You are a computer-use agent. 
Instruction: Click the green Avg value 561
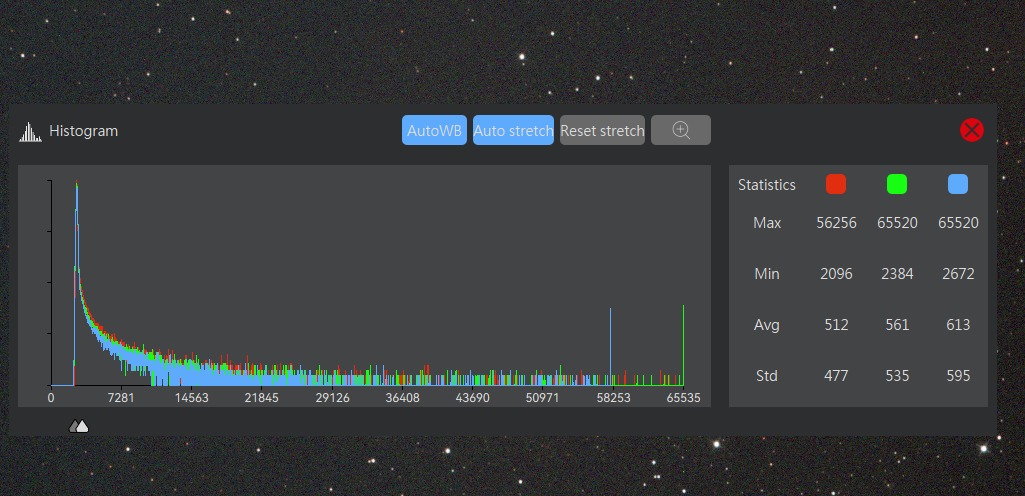click(897, 325)
